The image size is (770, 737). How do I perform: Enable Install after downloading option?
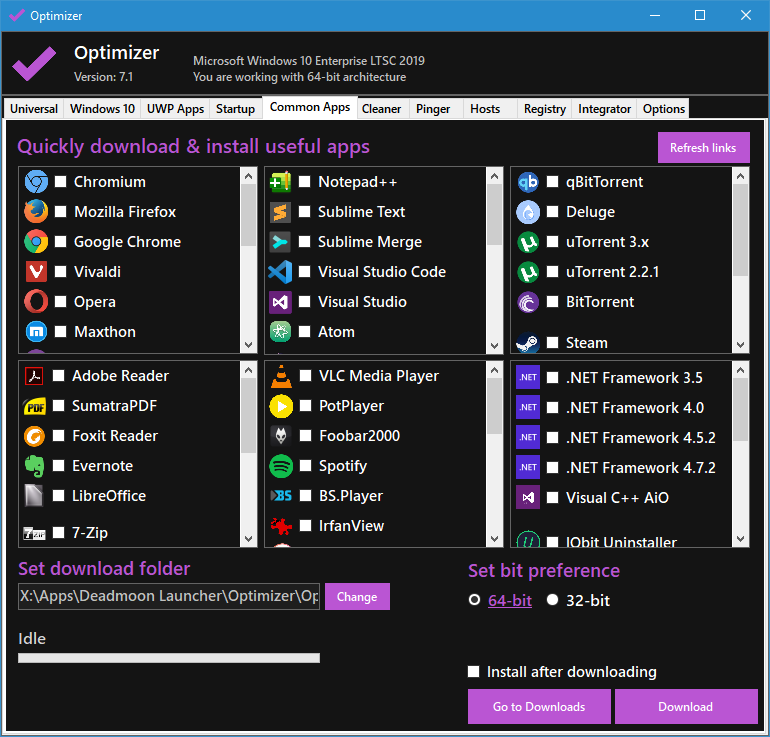pyautogui.click(x=475, y=672)
